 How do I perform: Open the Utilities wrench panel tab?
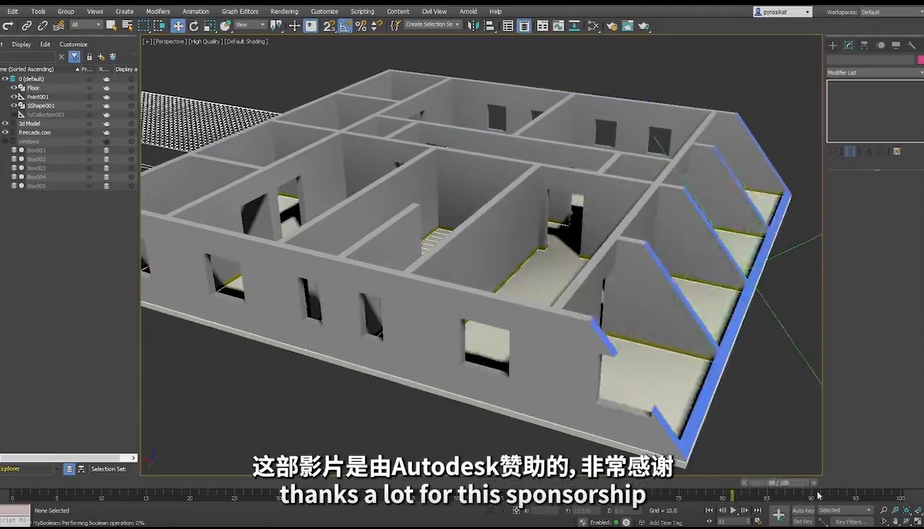[912, 45]
